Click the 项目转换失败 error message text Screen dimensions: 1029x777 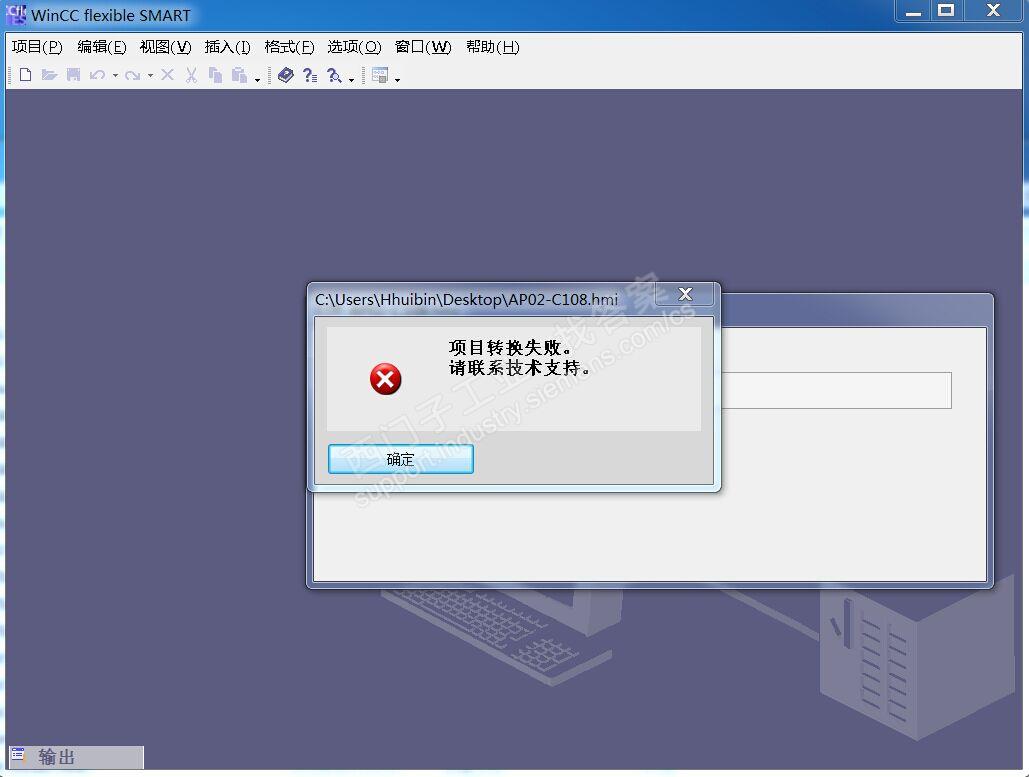click(511, 347)
